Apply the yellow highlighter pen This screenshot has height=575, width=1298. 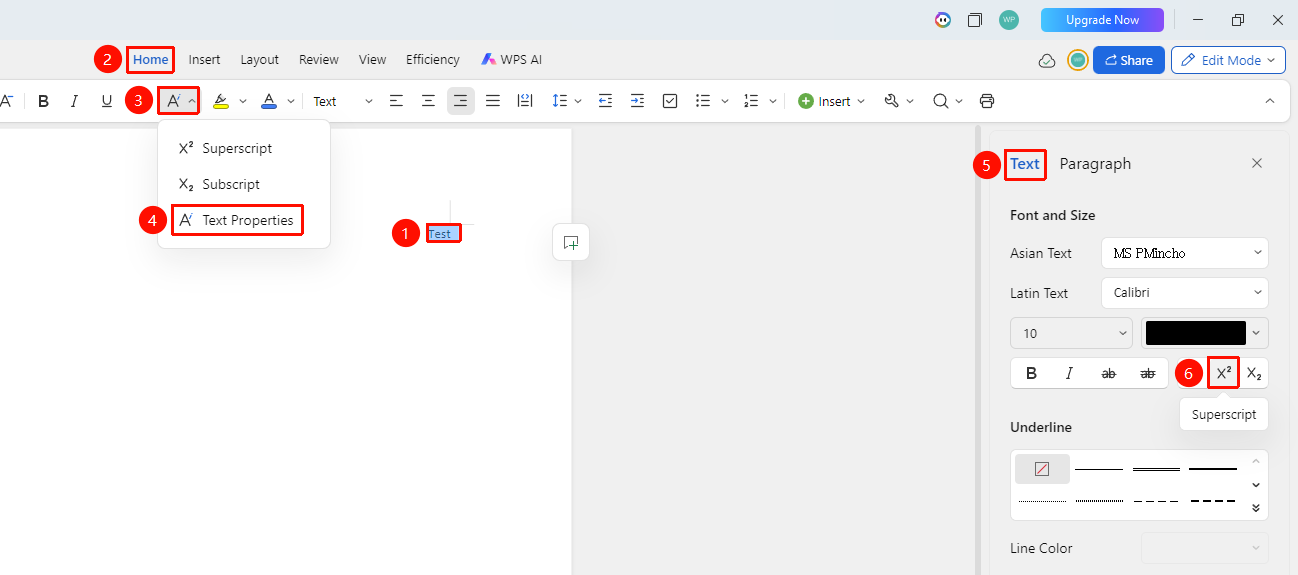[x=221, y=101]
